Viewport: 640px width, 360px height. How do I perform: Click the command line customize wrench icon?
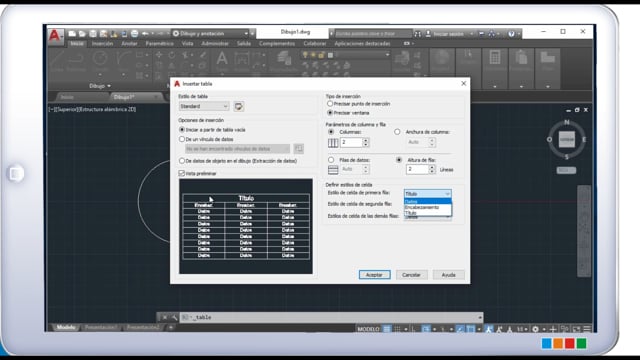point(174,317)
